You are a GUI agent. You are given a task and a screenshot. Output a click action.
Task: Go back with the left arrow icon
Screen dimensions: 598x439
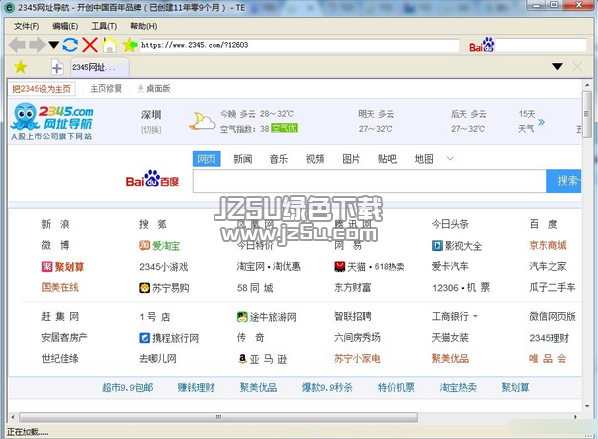coord(17,45)
